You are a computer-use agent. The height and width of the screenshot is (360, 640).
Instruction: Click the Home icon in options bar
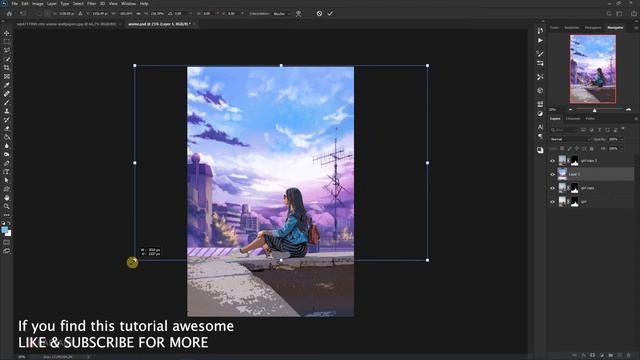pyautogui.click(x=9, y=13)
